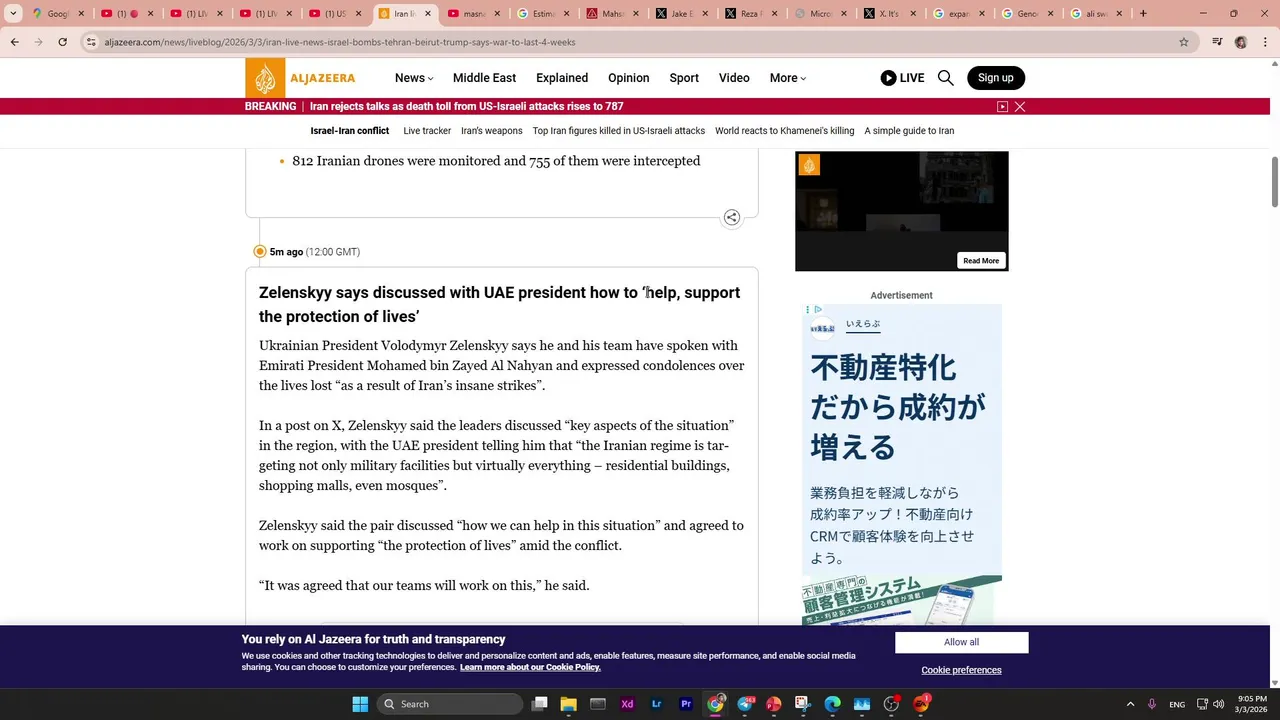Bookmark this page with the star
Image resolution: width=1280 pixels, height=720 pixels.
(1184, 42)
